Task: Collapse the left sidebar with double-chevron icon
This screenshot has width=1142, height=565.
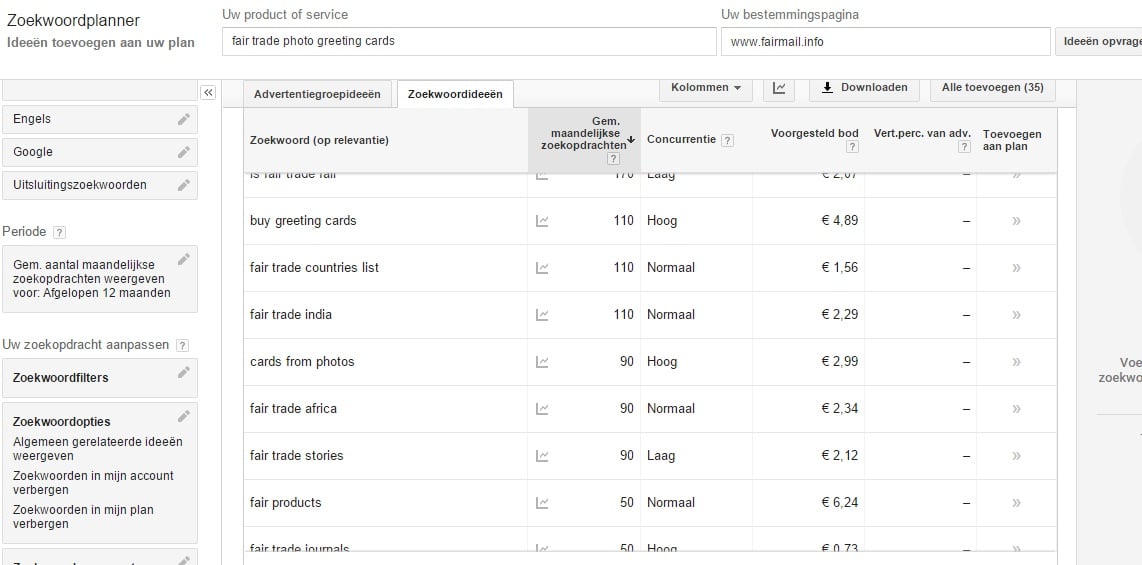Action: pyautogui.click(x=208, y=92)
